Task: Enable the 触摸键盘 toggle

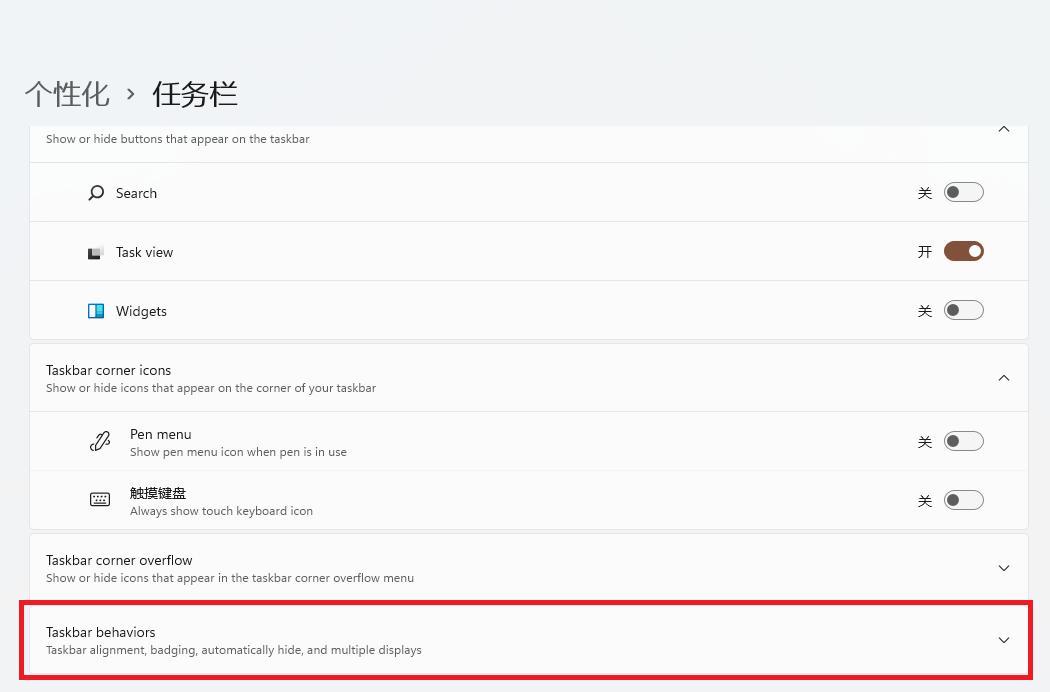Action: click(x=963, y=499)
